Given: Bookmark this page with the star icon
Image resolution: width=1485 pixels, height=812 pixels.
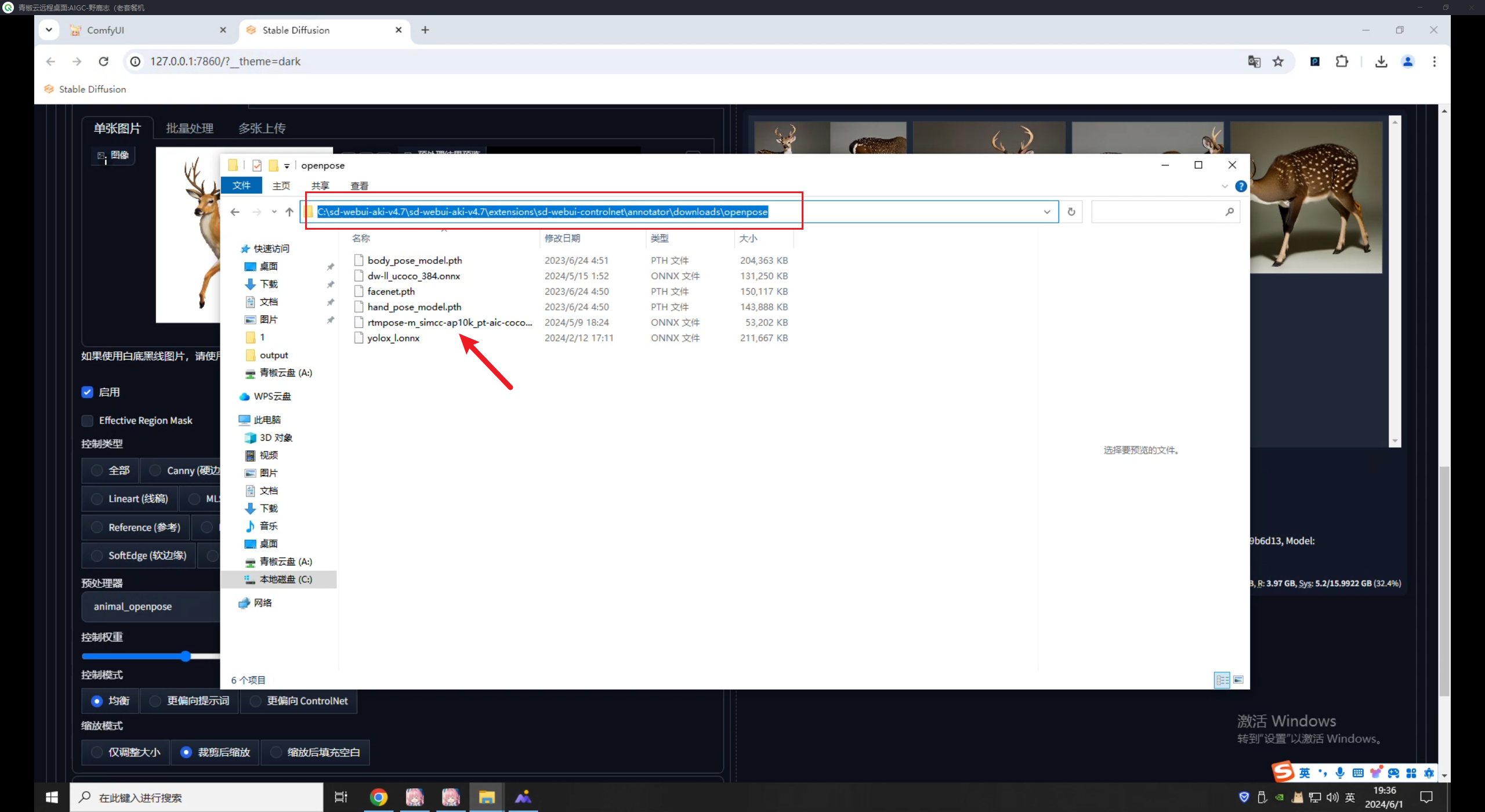Looking at the screenshot, I should pos(1278,61).
